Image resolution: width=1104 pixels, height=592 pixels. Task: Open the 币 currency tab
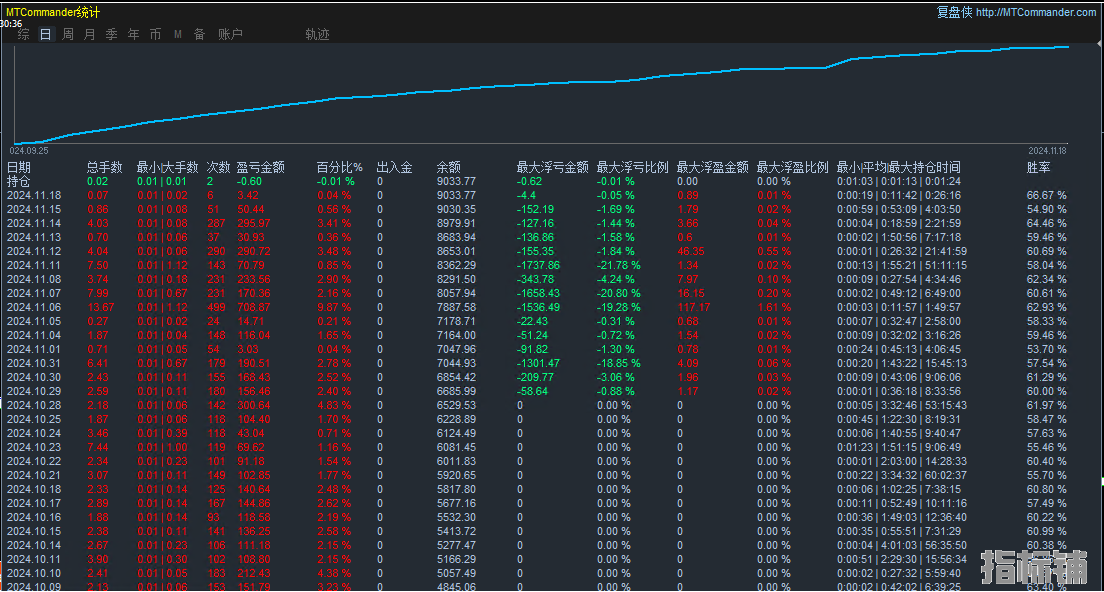pyautogui.click(x=156, y=34)
